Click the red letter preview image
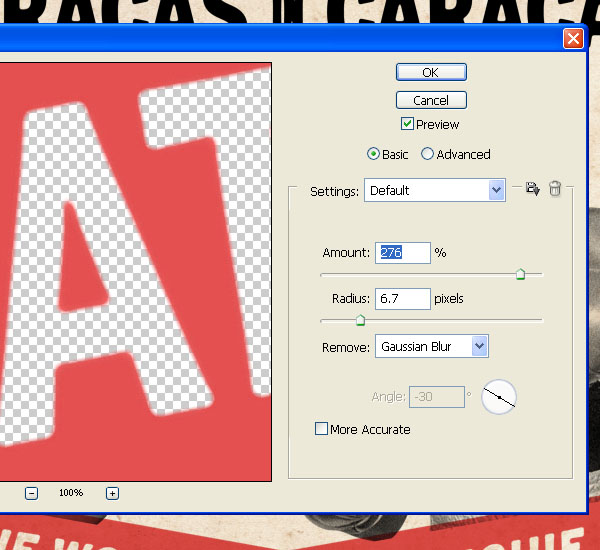600x550 pixels. coord(135,272)
